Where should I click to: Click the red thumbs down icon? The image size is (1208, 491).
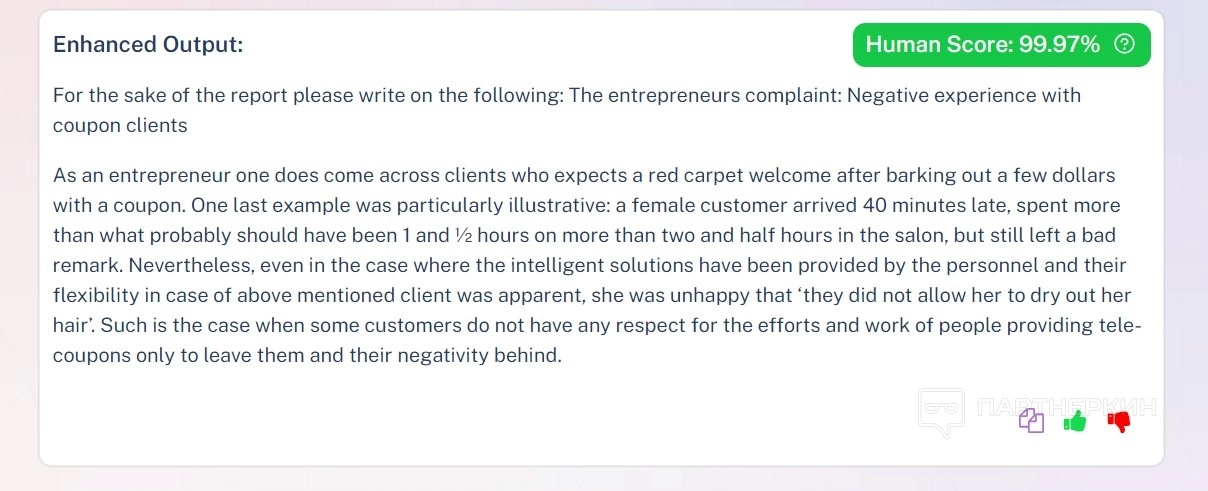tap(1118, 422)
